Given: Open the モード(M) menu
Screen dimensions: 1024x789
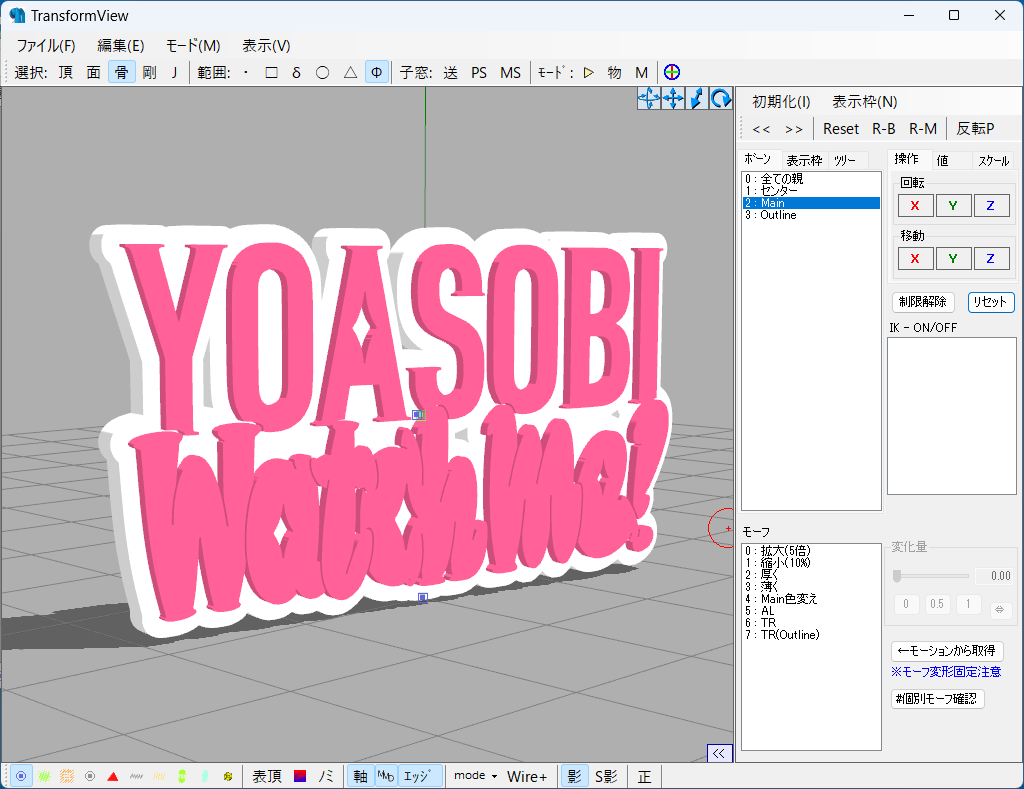Looking at the screenshot, I should tap(193, 46).
